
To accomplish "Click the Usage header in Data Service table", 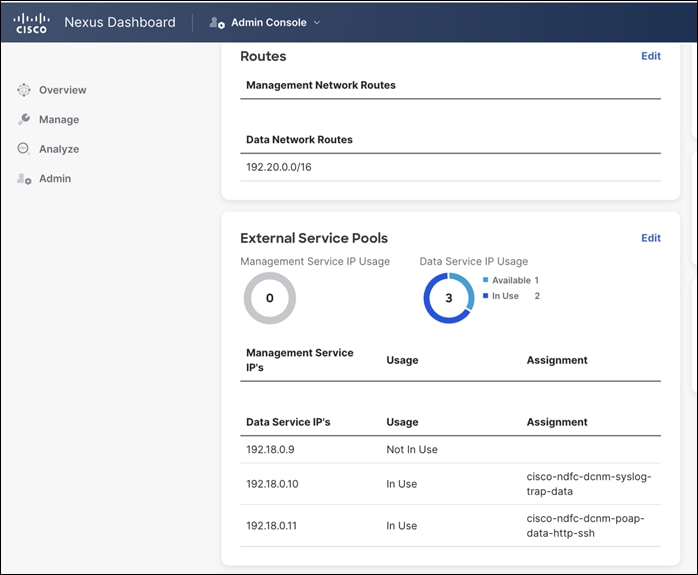I will click(402, 422).
